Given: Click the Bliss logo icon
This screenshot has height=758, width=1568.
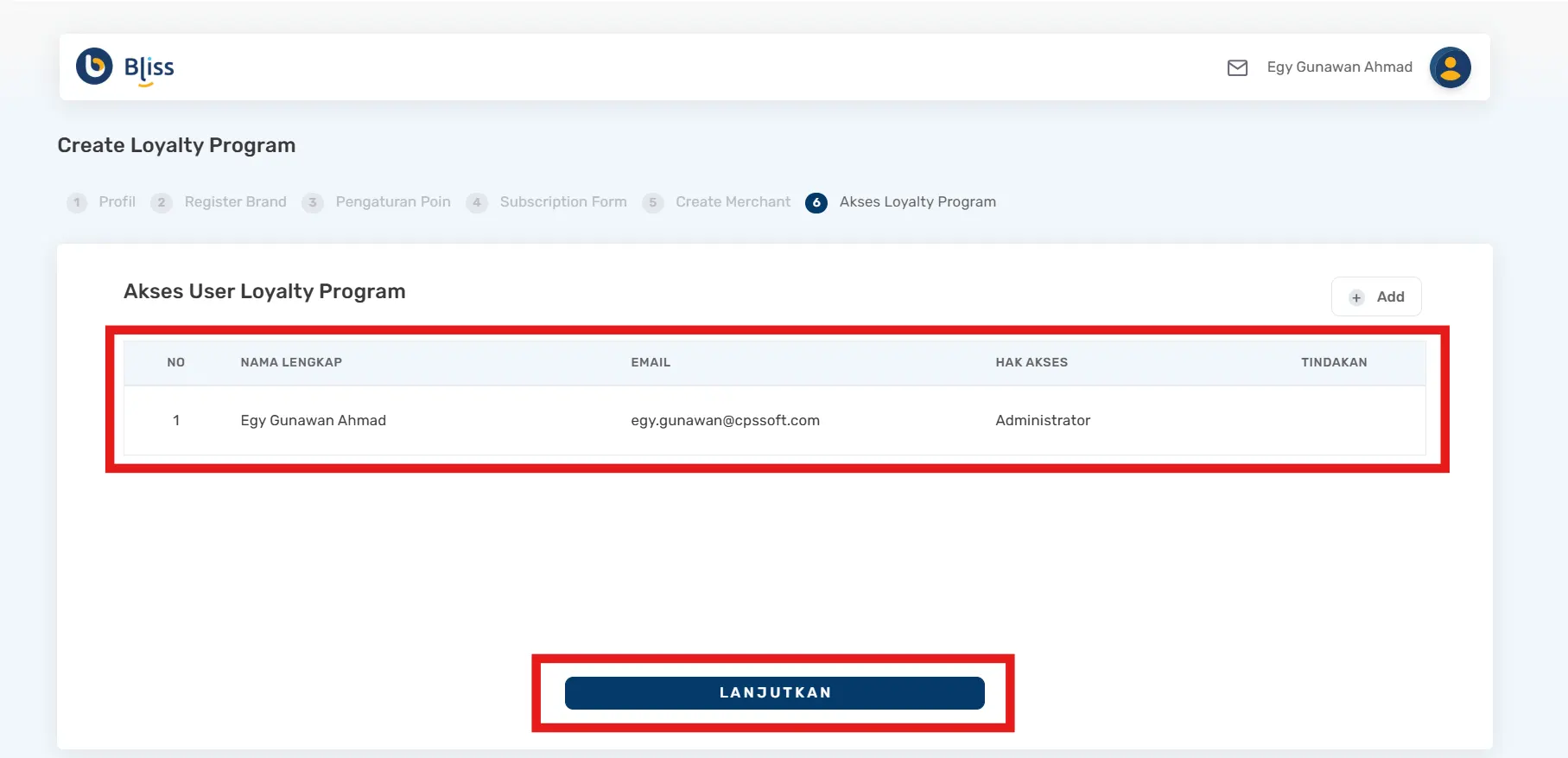Looking at the screenshot, I should pos(94,67).
